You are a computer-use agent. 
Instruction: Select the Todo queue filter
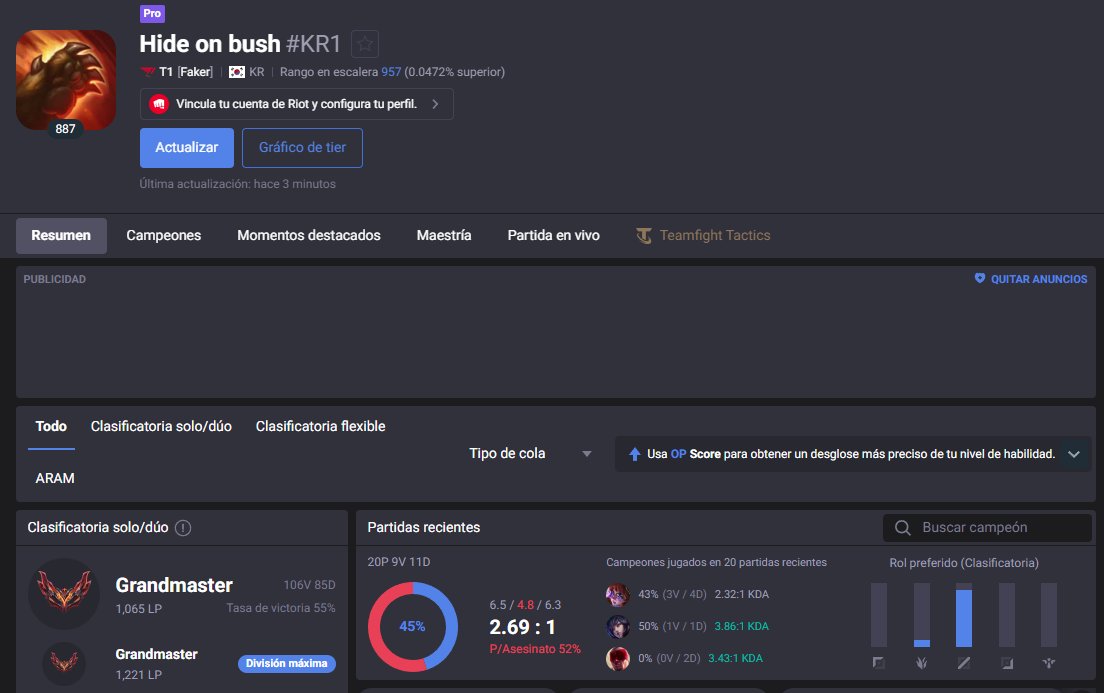pyautogui.click(x=51, y=427)
